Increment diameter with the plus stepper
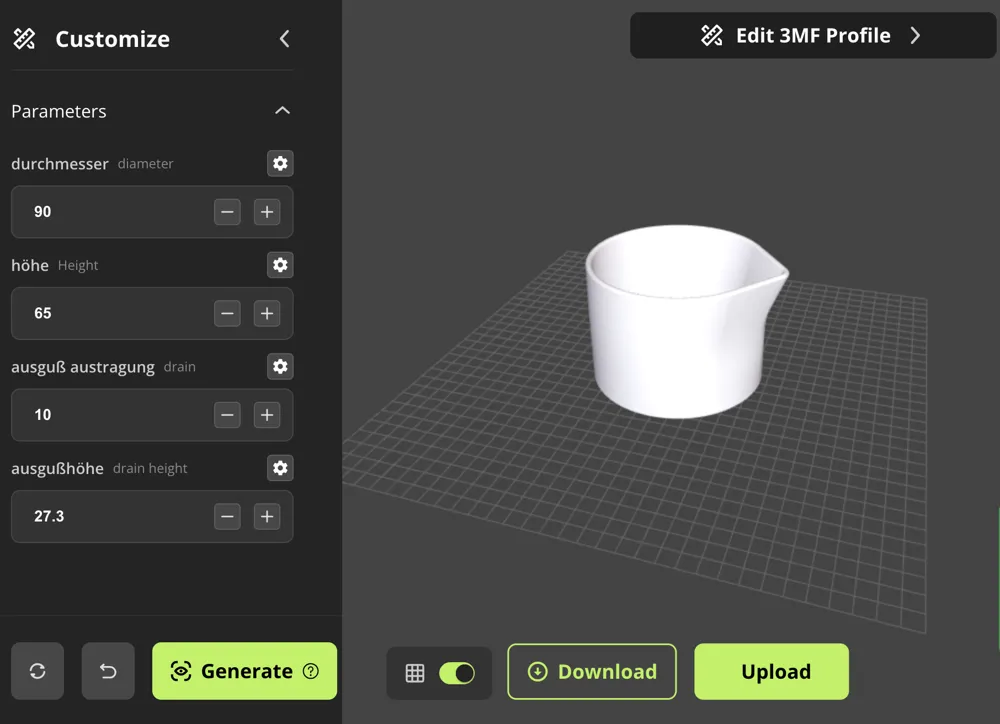The height and width of the screenshot is (724, 1000). point(267,212)
